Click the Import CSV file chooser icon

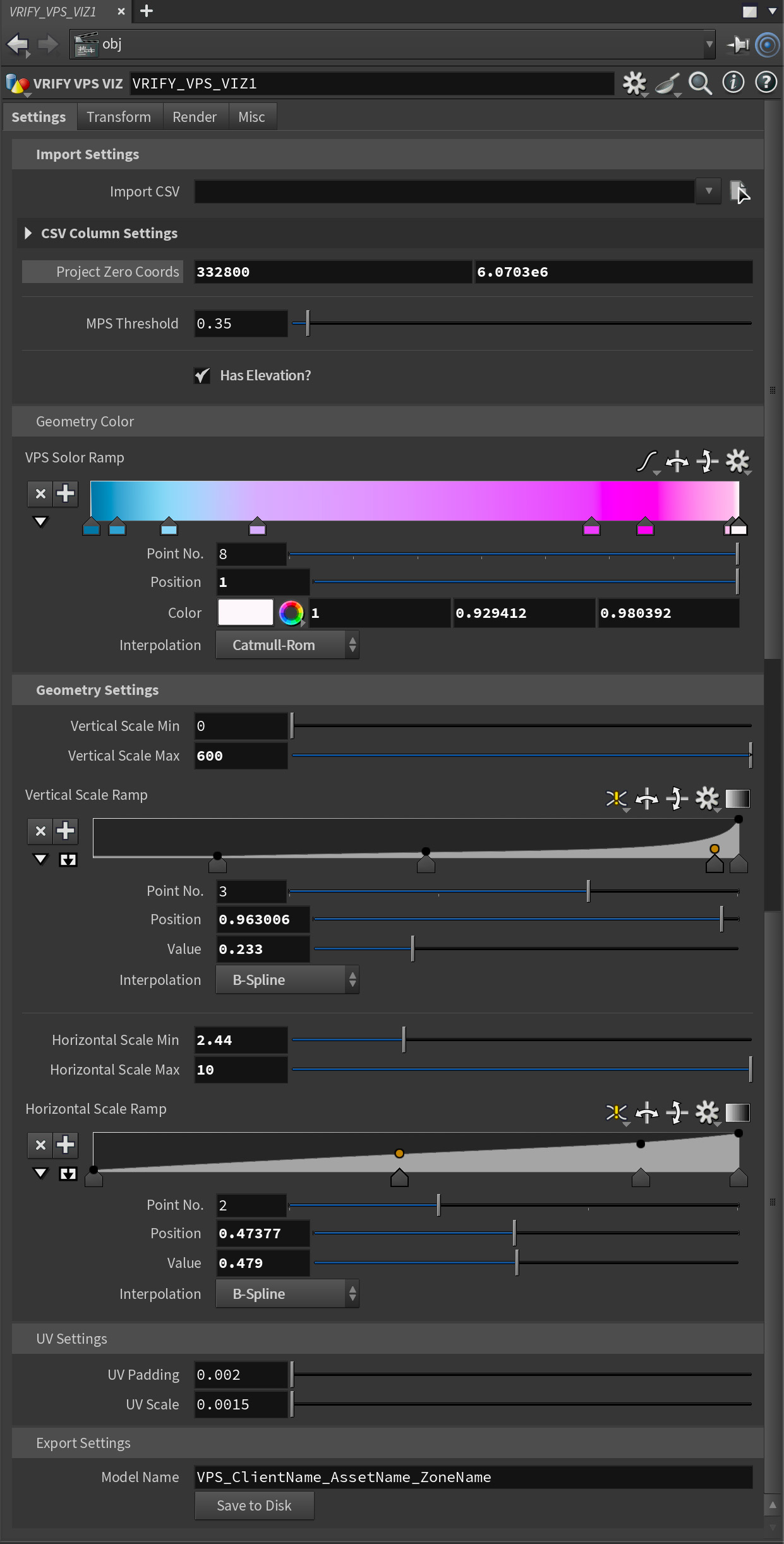(x=738, y=191)
